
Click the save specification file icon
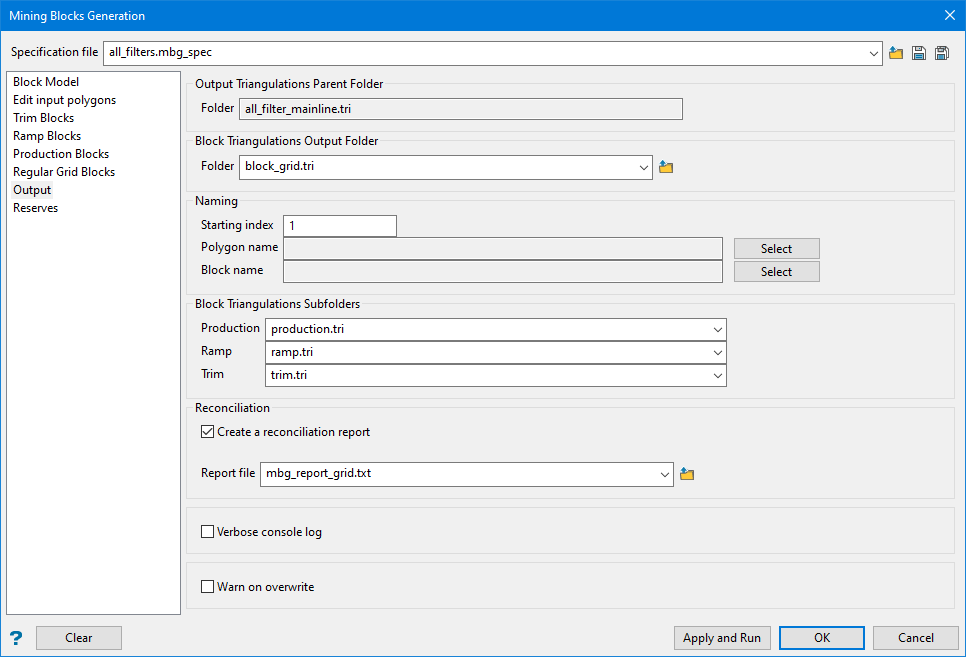point(919,53)
